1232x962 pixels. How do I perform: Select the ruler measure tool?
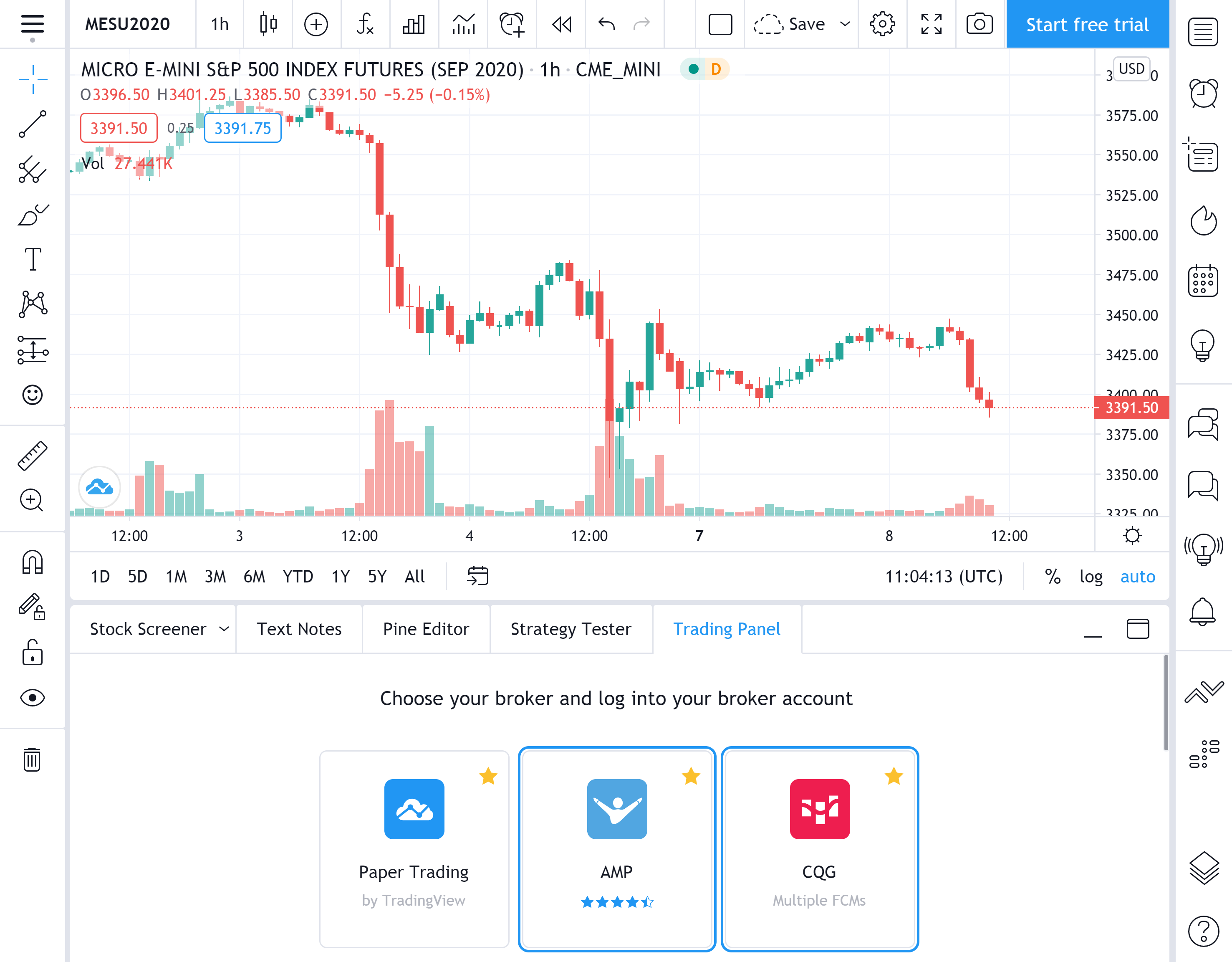coord(32,456)
